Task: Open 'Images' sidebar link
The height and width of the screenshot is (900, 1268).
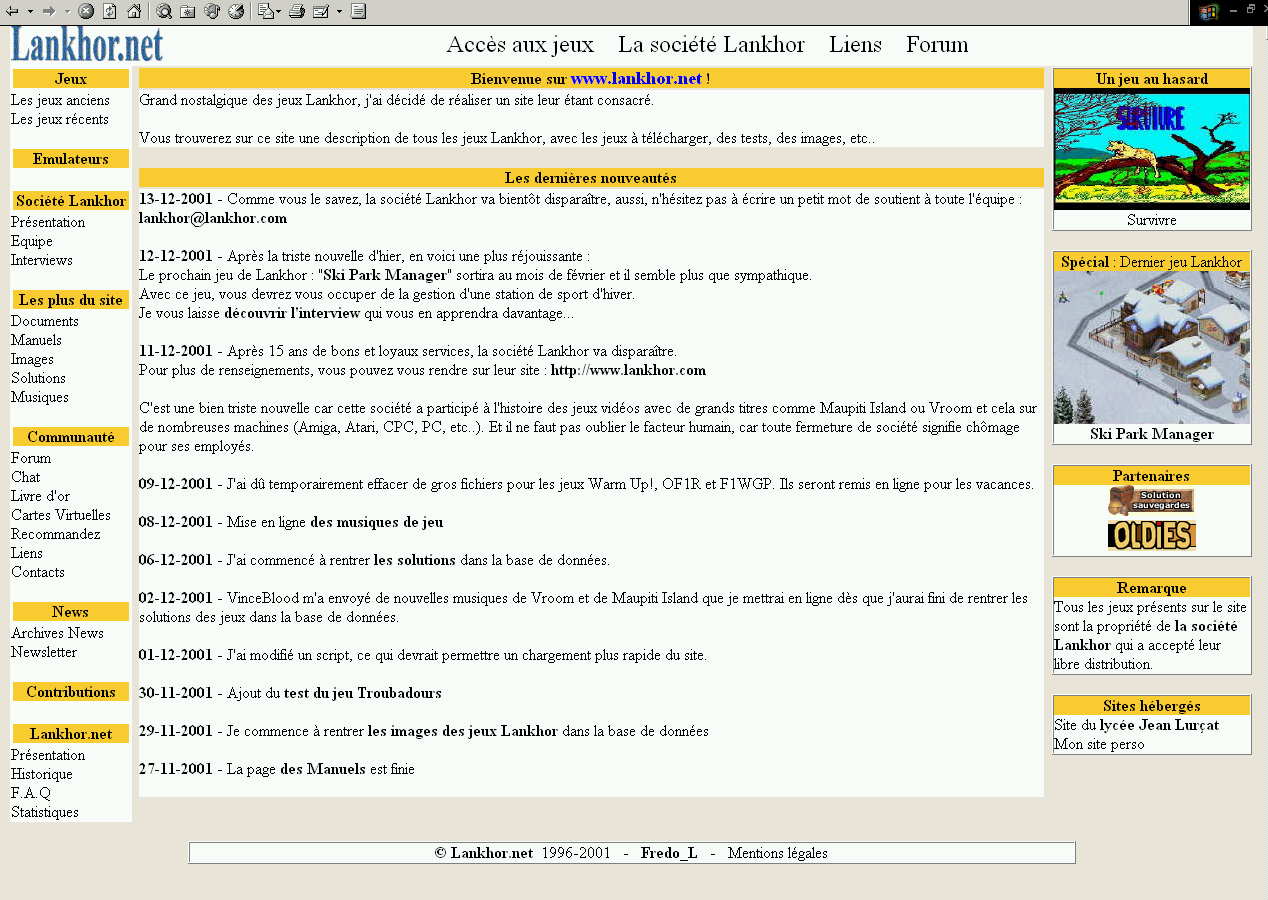Action: click(32, 359)
